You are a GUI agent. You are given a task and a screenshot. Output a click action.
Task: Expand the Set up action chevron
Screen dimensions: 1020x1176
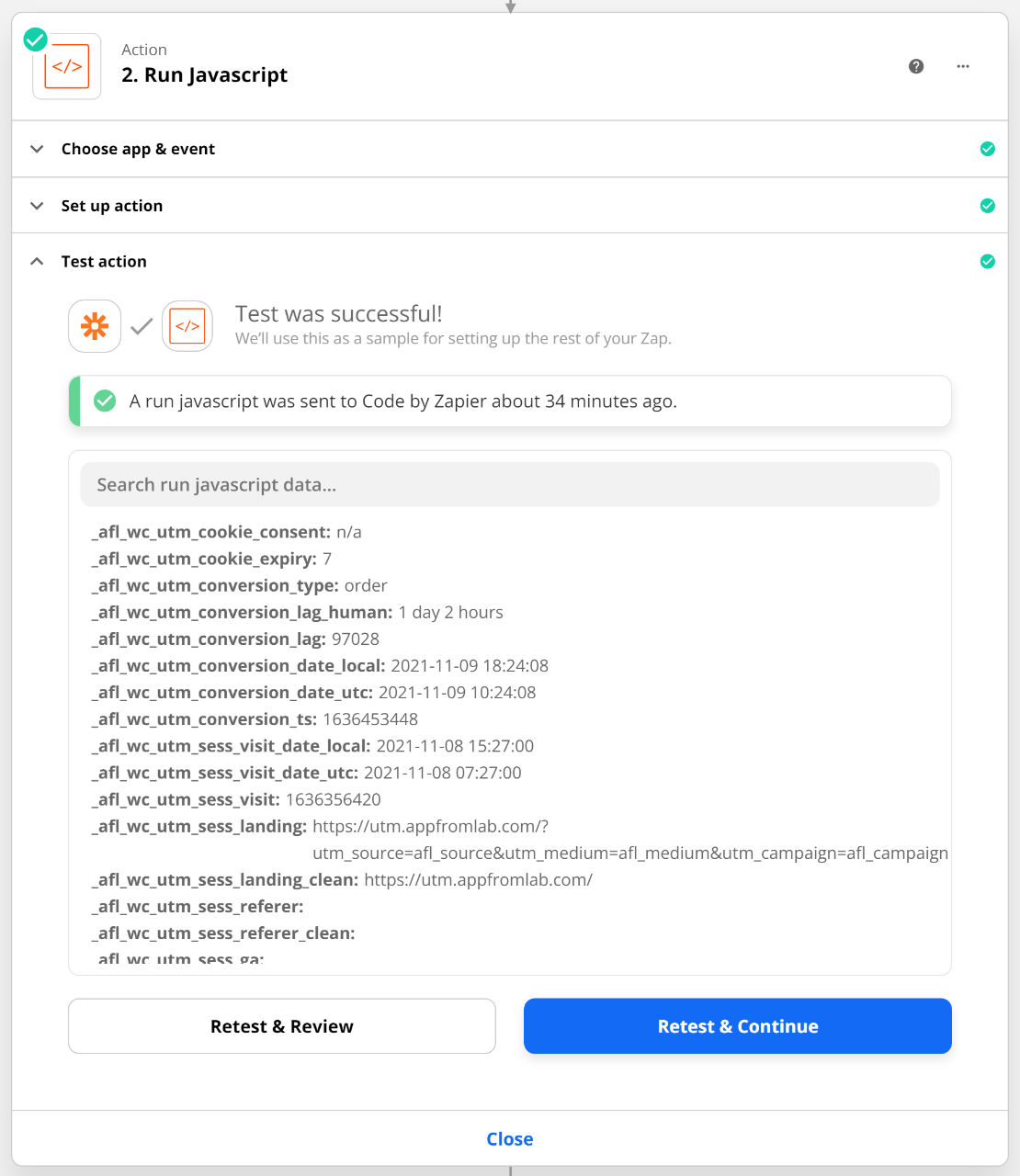click(x=37, y=206)
